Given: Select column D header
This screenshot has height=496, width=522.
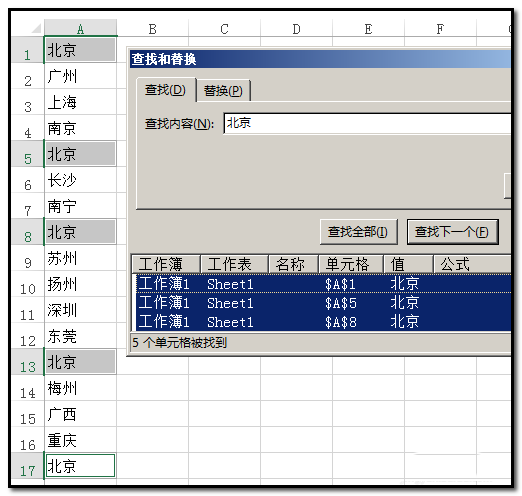Looking at the screenshot, I should 296,28.
